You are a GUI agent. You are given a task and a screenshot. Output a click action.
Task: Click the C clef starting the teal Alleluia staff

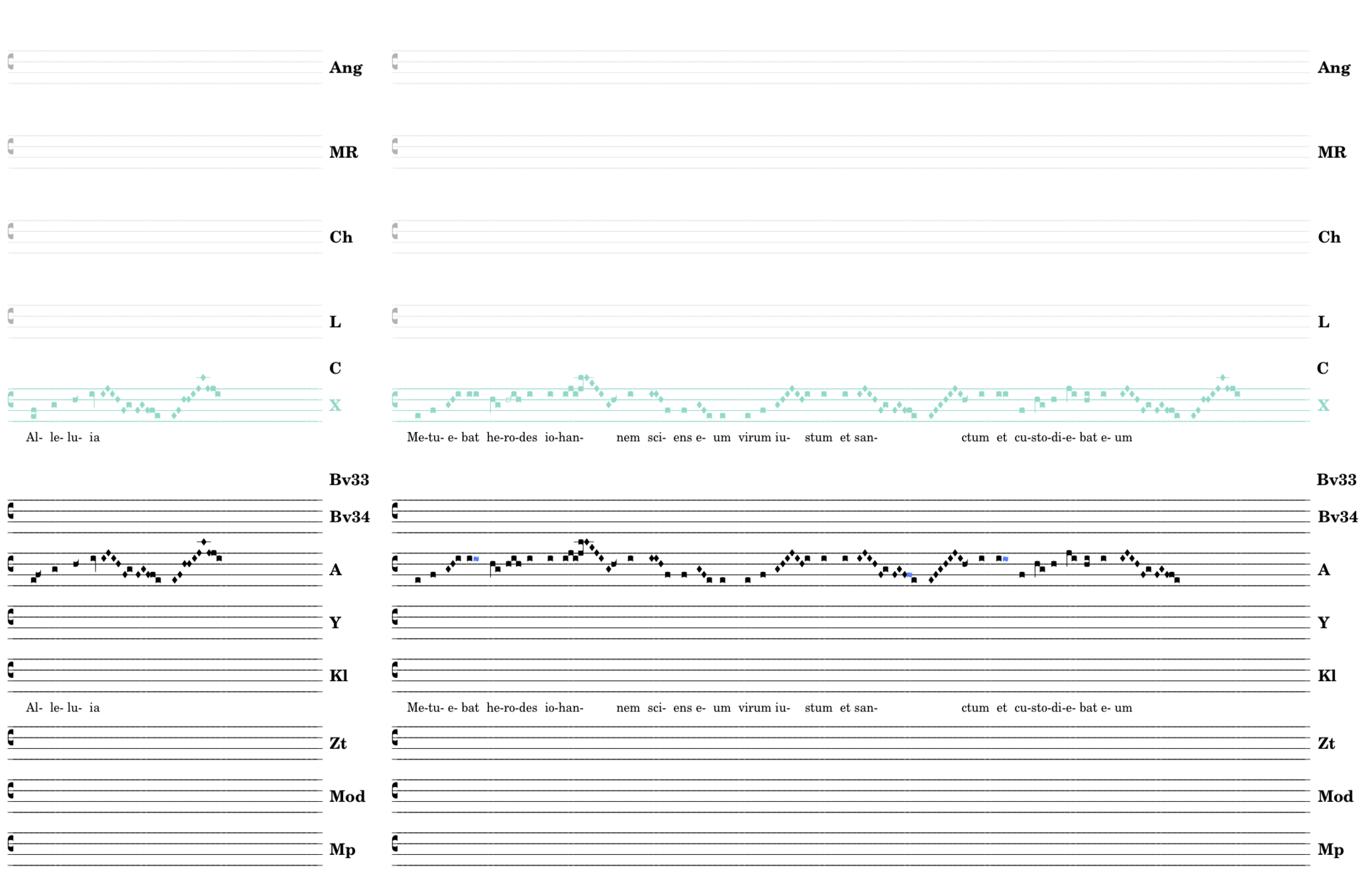tap(11, 399)
